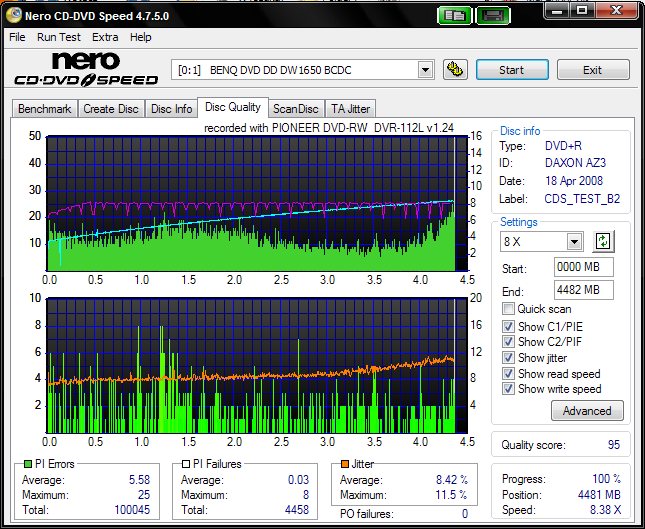Switch to the ScanDisc tab

coord(296,109)
